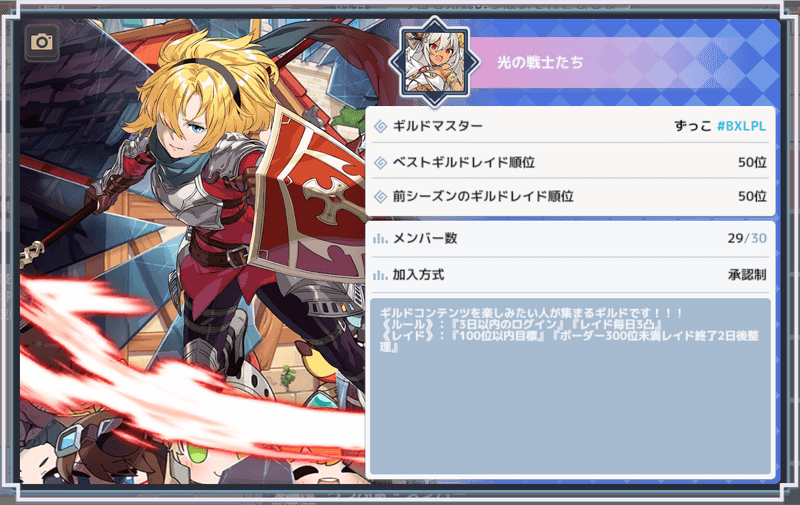Image resolution: width=800 pixels, height=505 pixels.
Task: Click the previous season 50位 rank value
Action: click(752, 196)
